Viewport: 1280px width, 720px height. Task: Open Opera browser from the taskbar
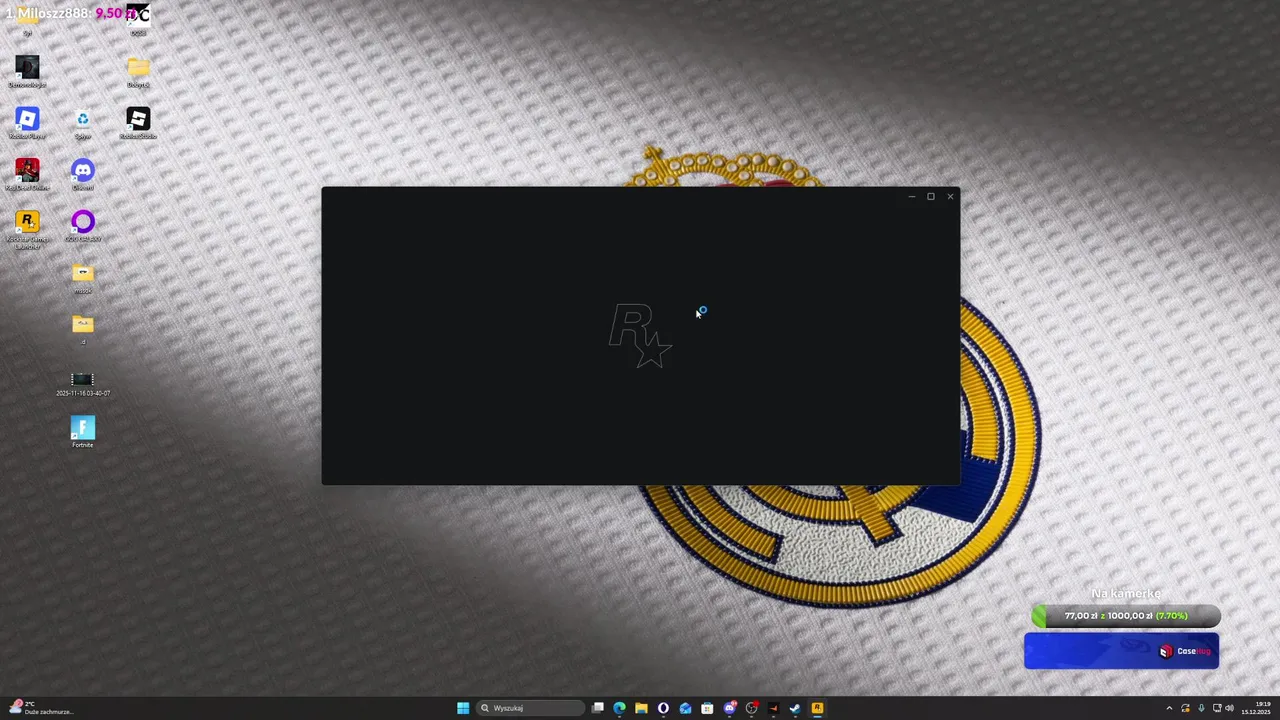(663, 708)
